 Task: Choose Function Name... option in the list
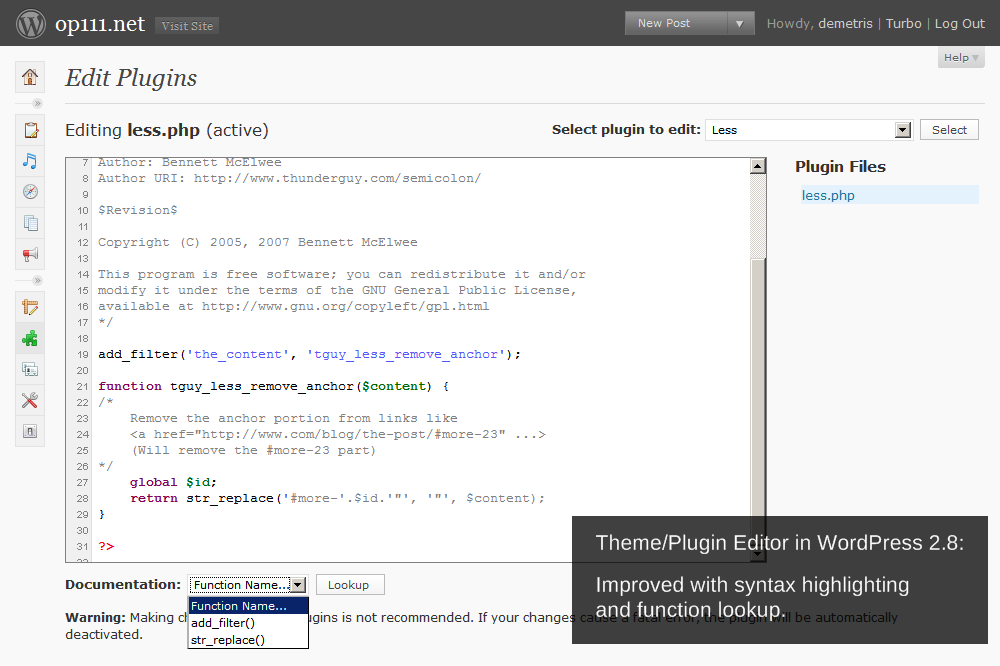coord(247,606)
